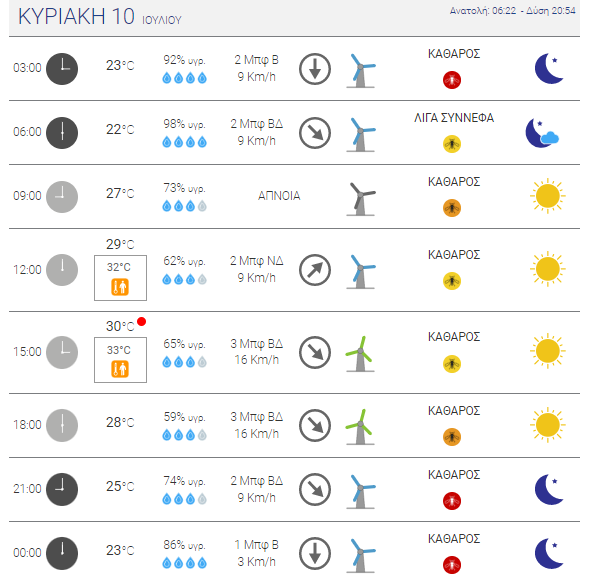Click the humidity droplets at 98% row
The width and height of the screenshot is (596, 585).
[184, 142]
